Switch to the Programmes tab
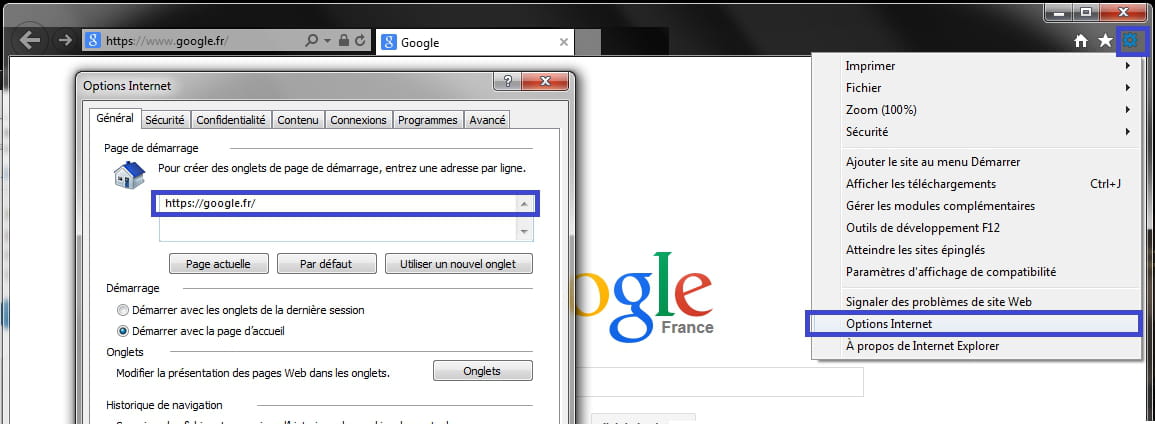 tap(428, 120)
